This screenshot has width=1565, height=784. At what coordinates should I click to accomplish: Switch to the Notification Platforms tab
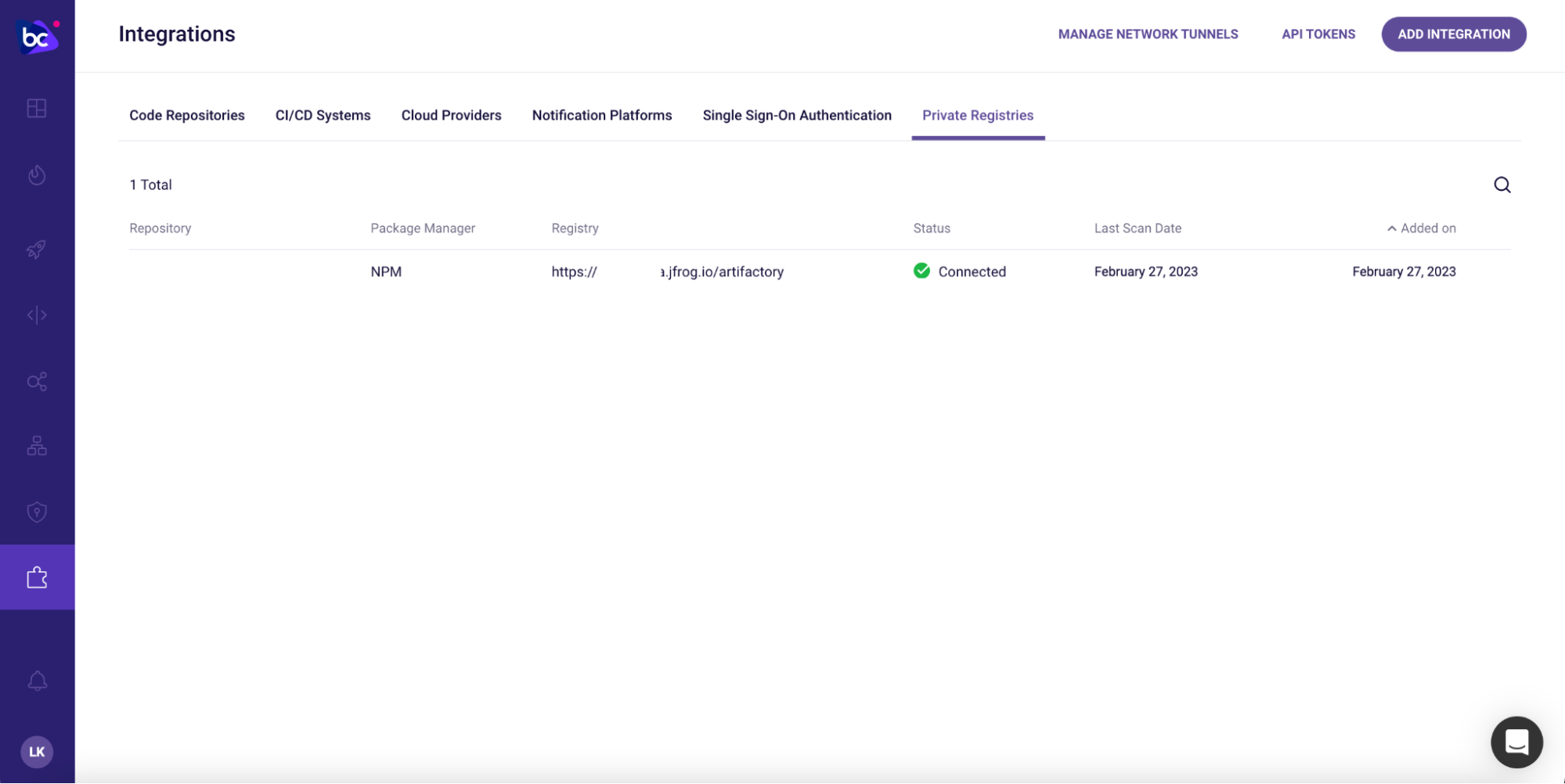(x=602, y=115)
